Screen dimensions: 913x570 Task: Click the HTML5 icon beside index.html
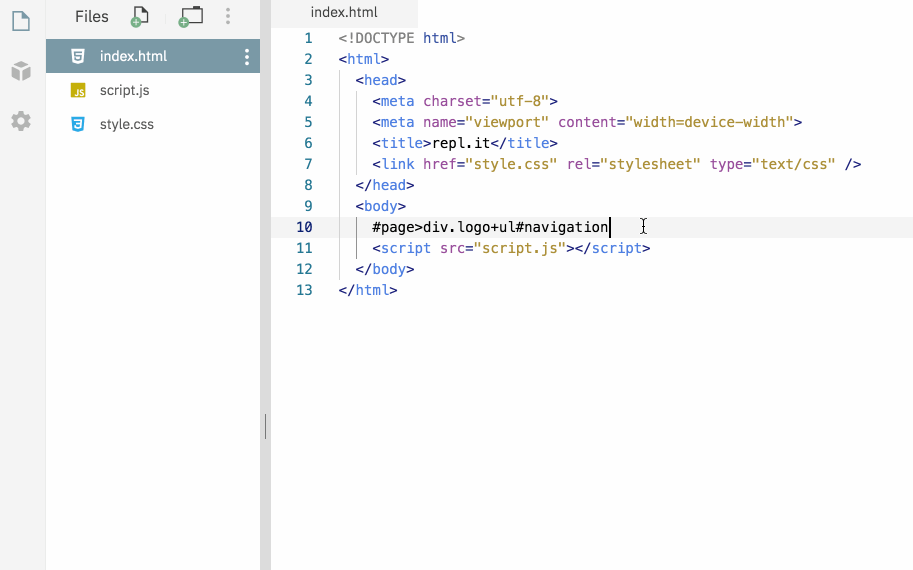[x=78, y=56]
